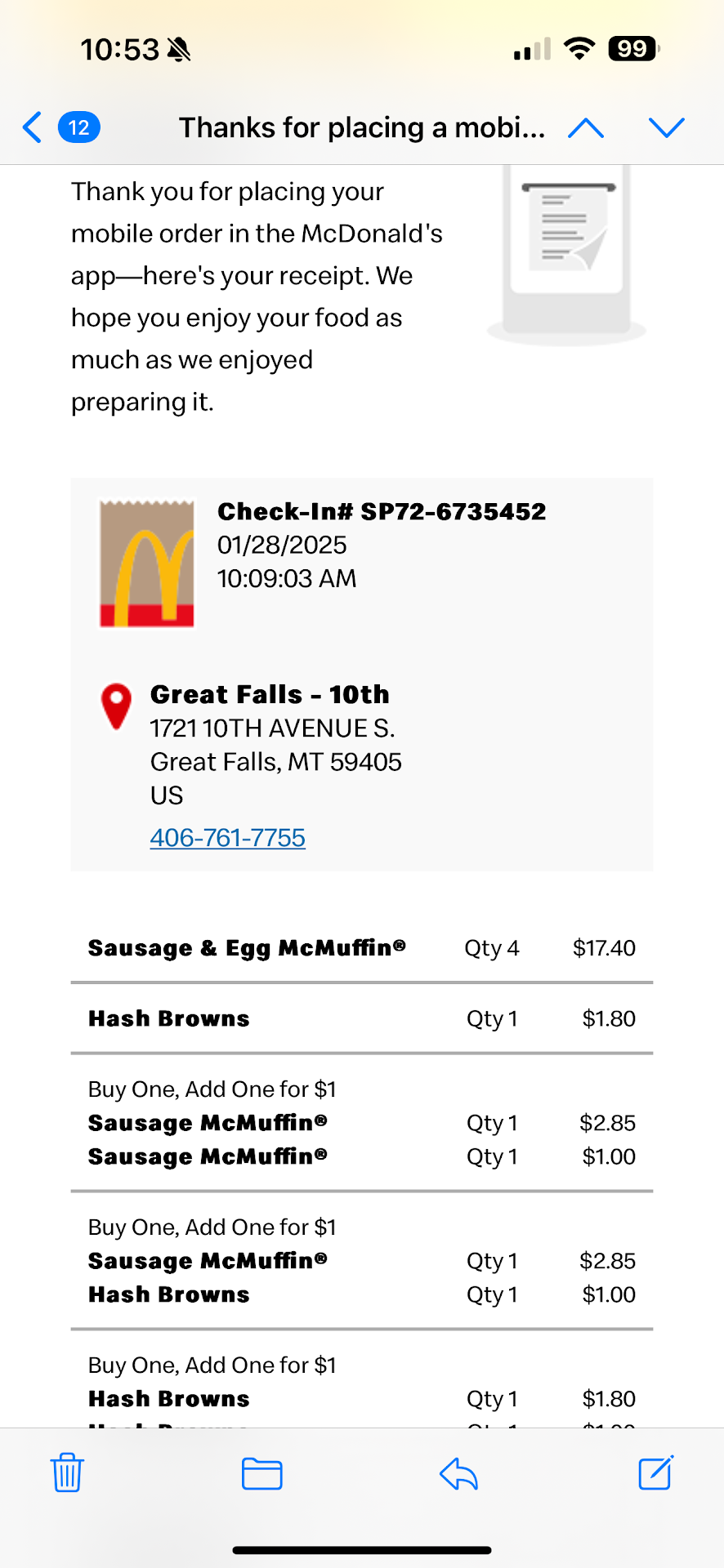
Task: Tap the time in status bar
Action: [x=119, y=50]
